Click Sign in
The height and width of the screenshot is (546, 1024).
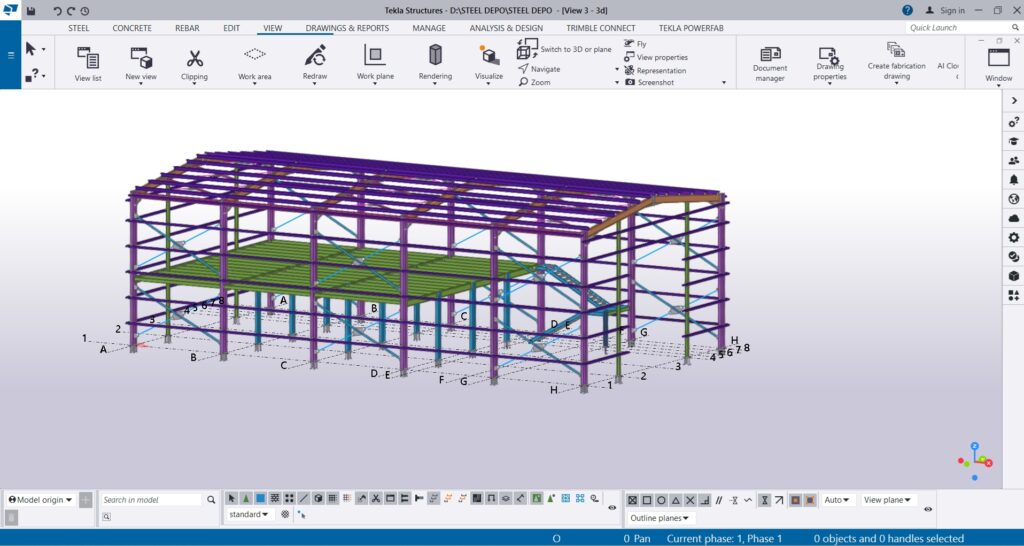coord(946,10)
